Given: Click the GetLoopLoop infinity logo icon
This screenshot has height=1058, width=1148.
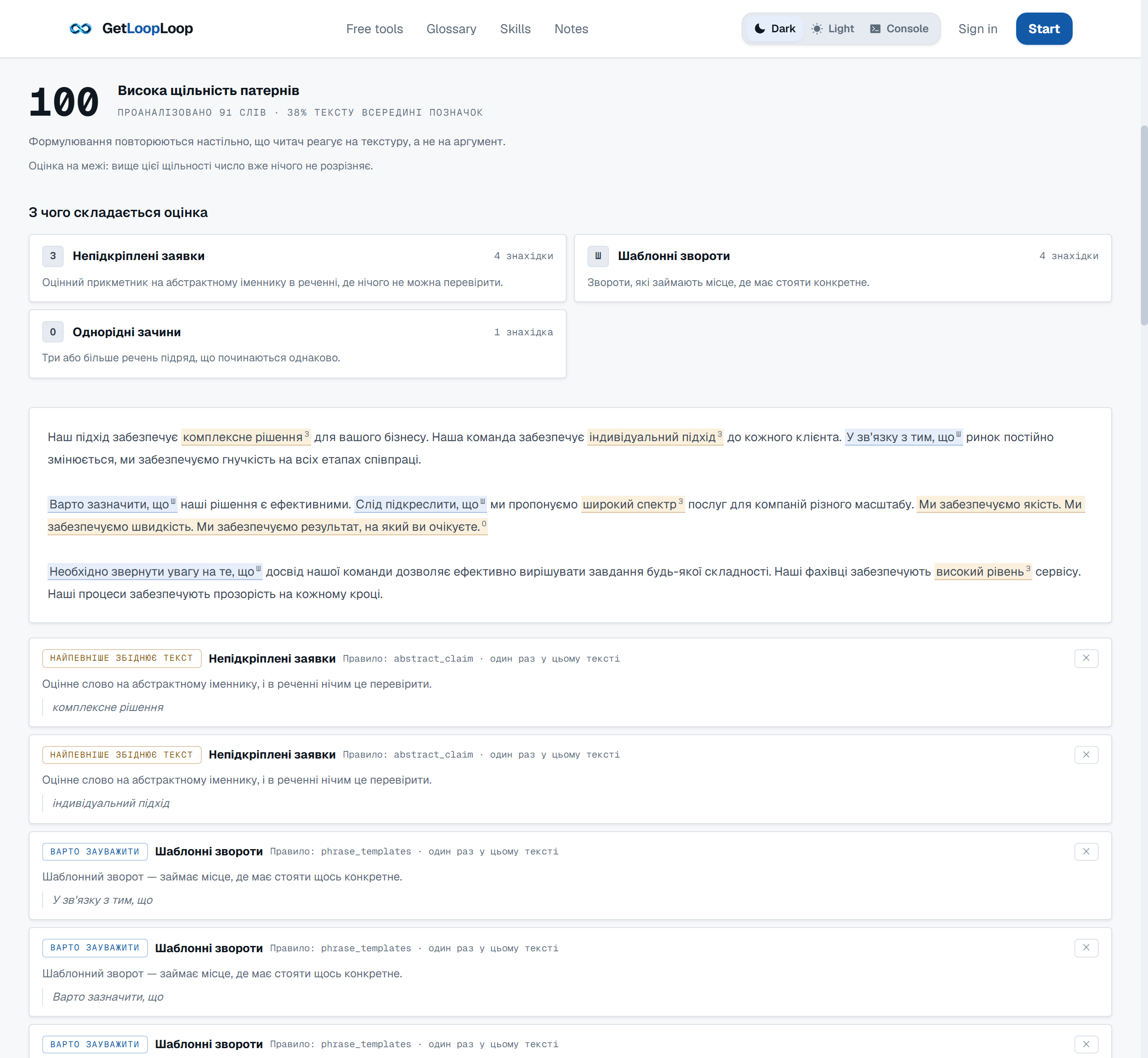Looking at the screenshot, I should [80, 29].
